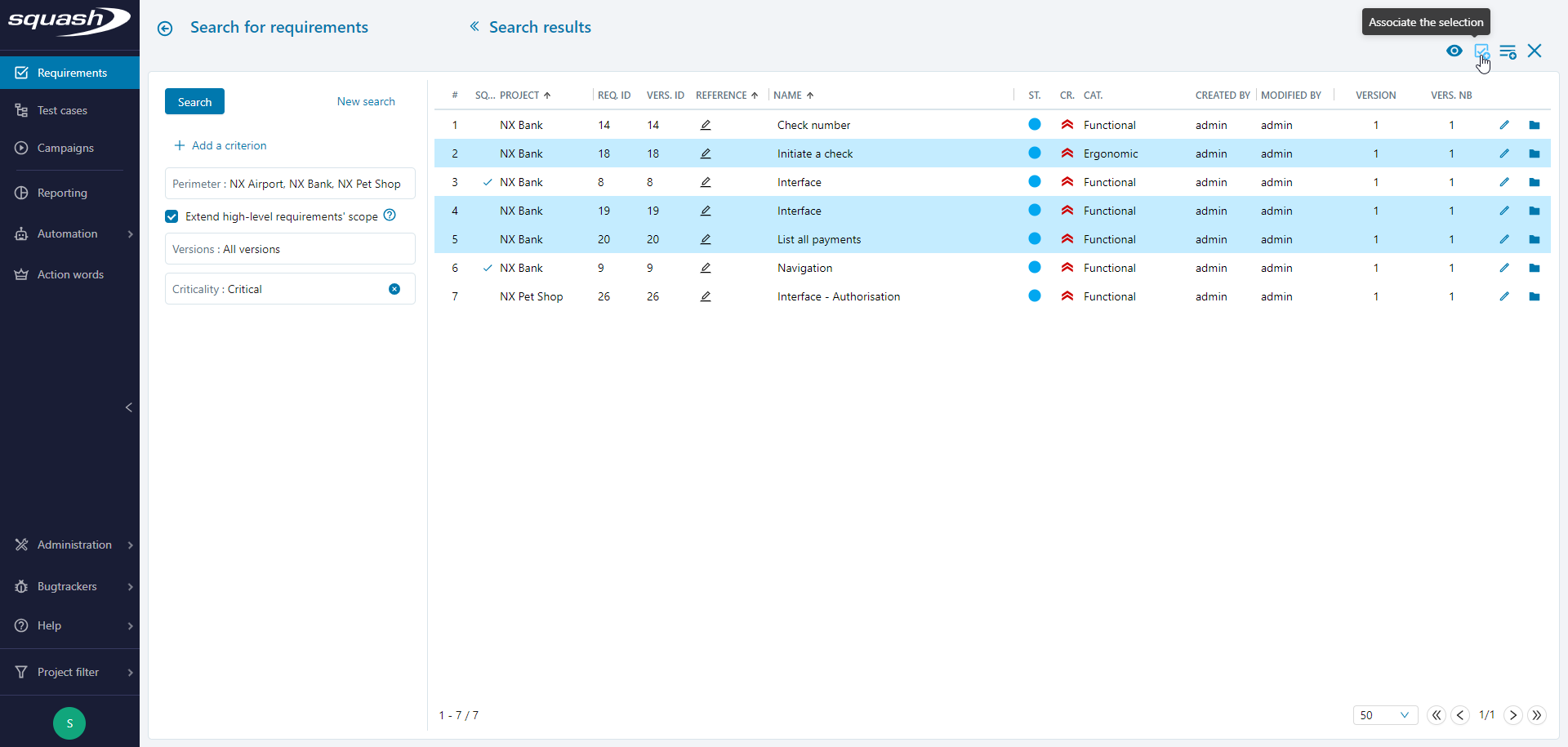Open the page size dropdown showing 50
This screenshot has width=1568, height=747.
coord(1386,715)
